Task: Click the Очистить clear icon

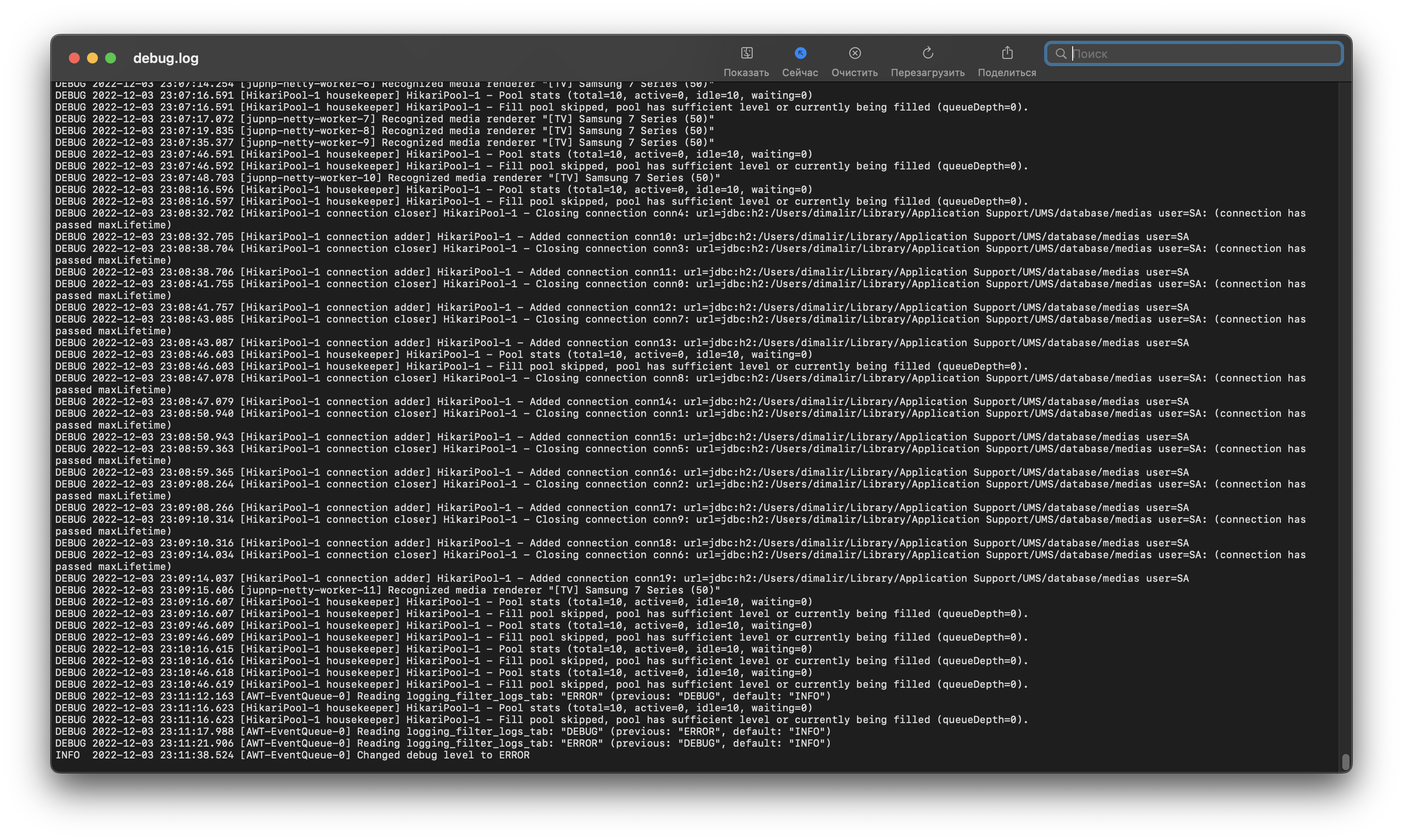Action: [854, 53]
